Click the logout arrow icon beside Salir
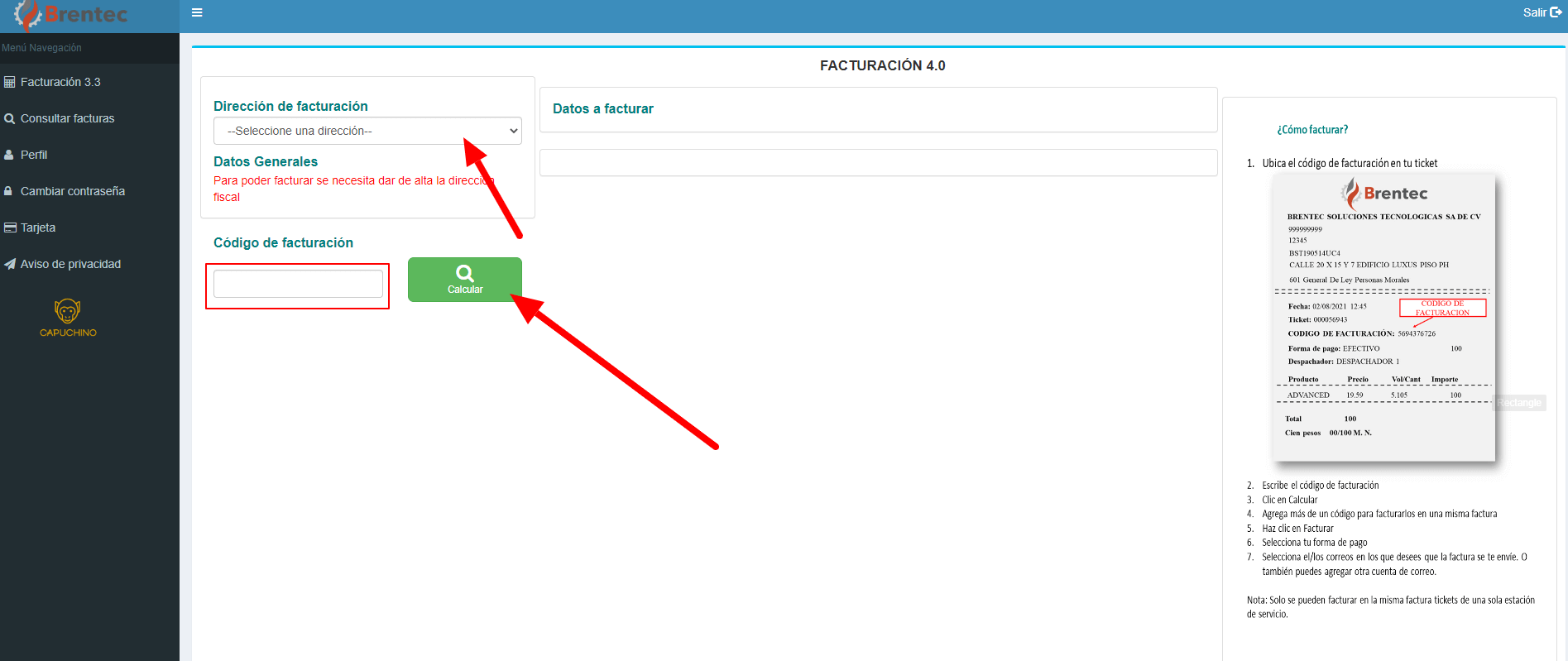The height and width of the screenshot is (661, 1568). pyautogui.click(x=1556, y=12)
